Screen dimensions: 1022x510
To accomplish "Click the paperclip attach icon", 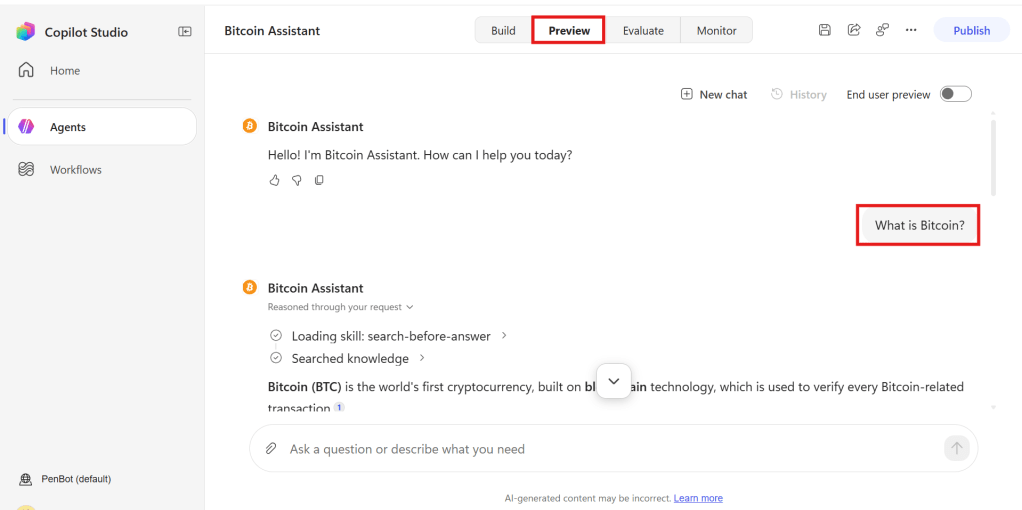I will point(270,449).
